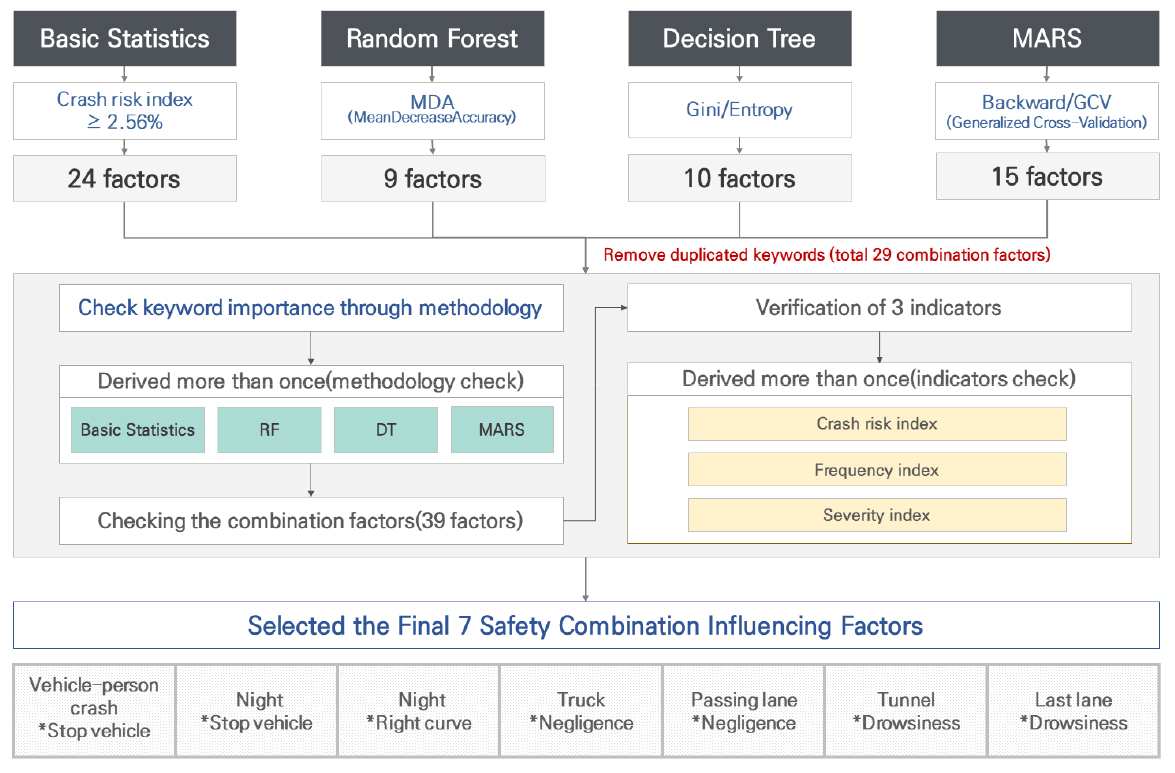1175x773 pixels.
Task: Select the yellow Frequency index bar
Action: (x=877, y=470)
